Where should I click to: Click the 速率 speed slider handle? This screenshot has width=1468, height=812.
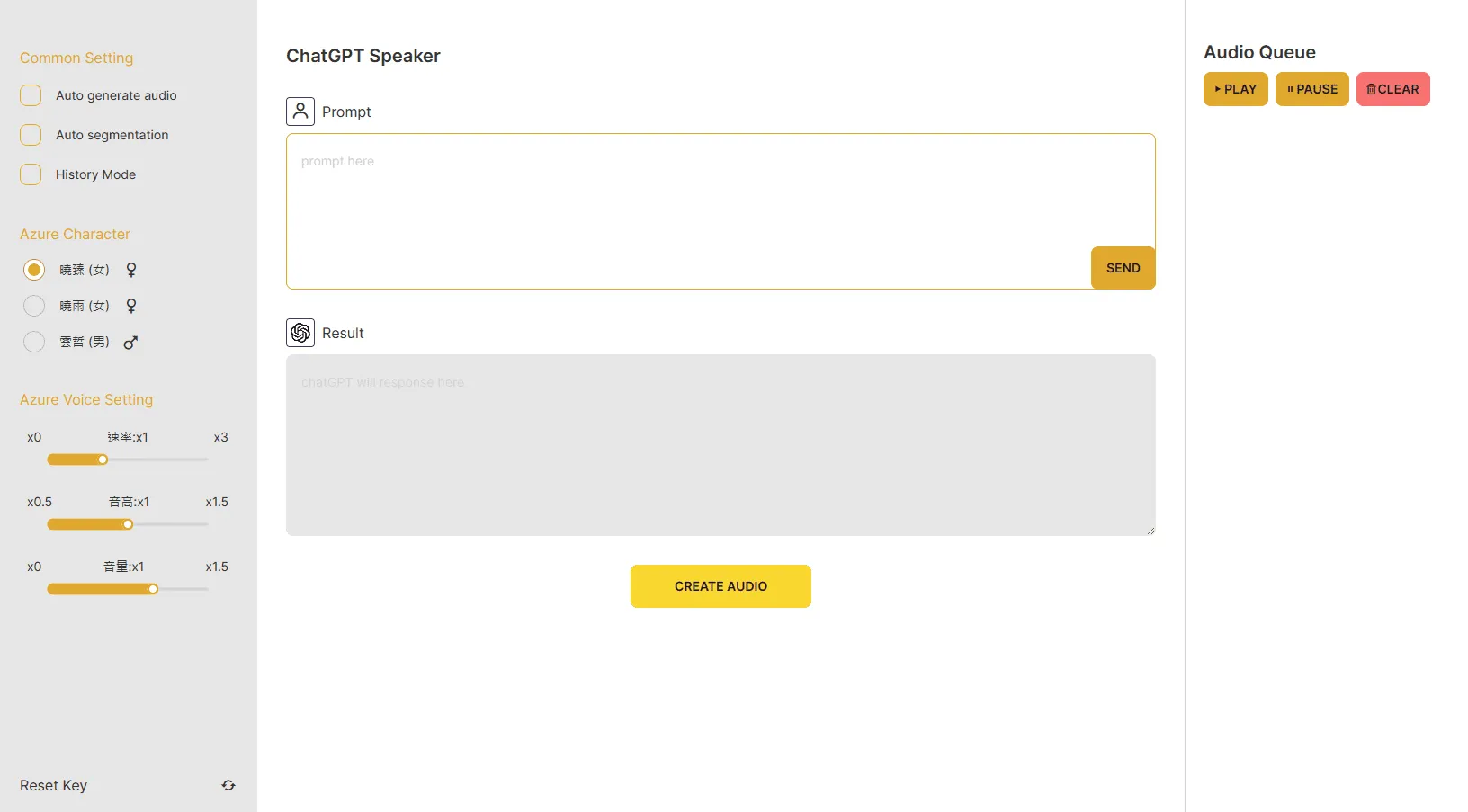point(103,460)
